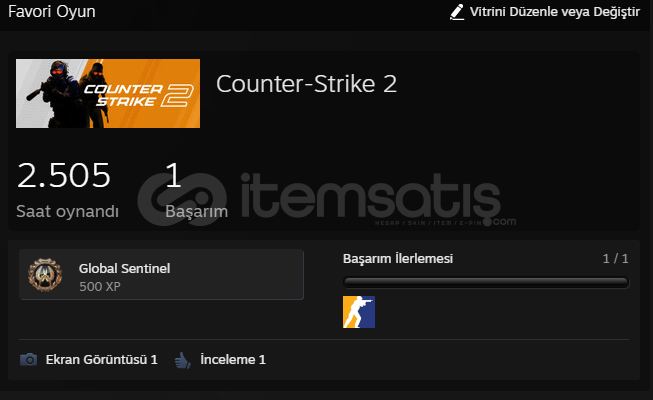Click the thumbs-up review icon
The height and width of the screenshot is (400, 653).
click(x=182, y=360)
